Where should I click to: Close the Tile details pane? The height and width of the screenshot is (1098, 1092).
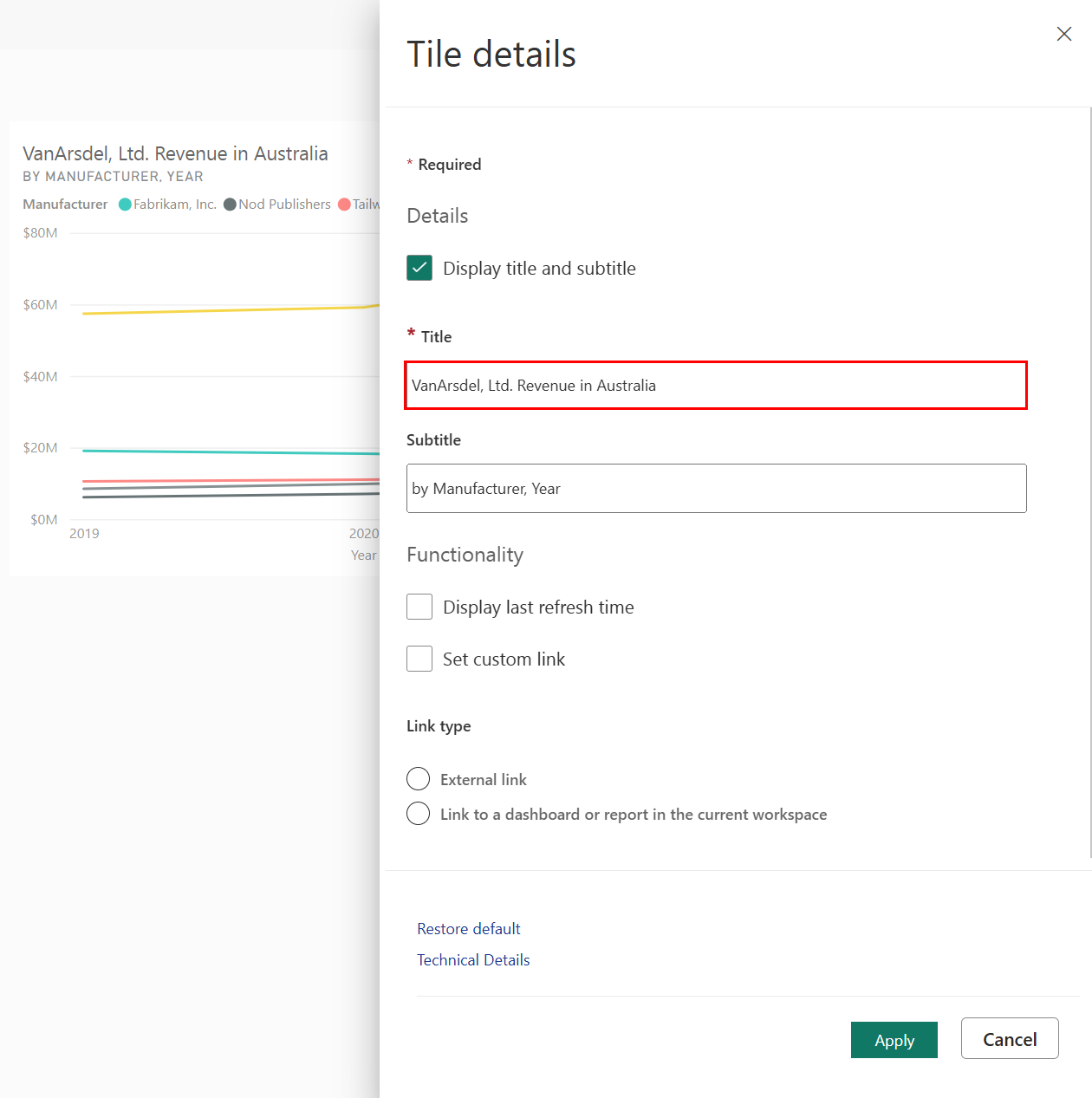[1063, 34]
